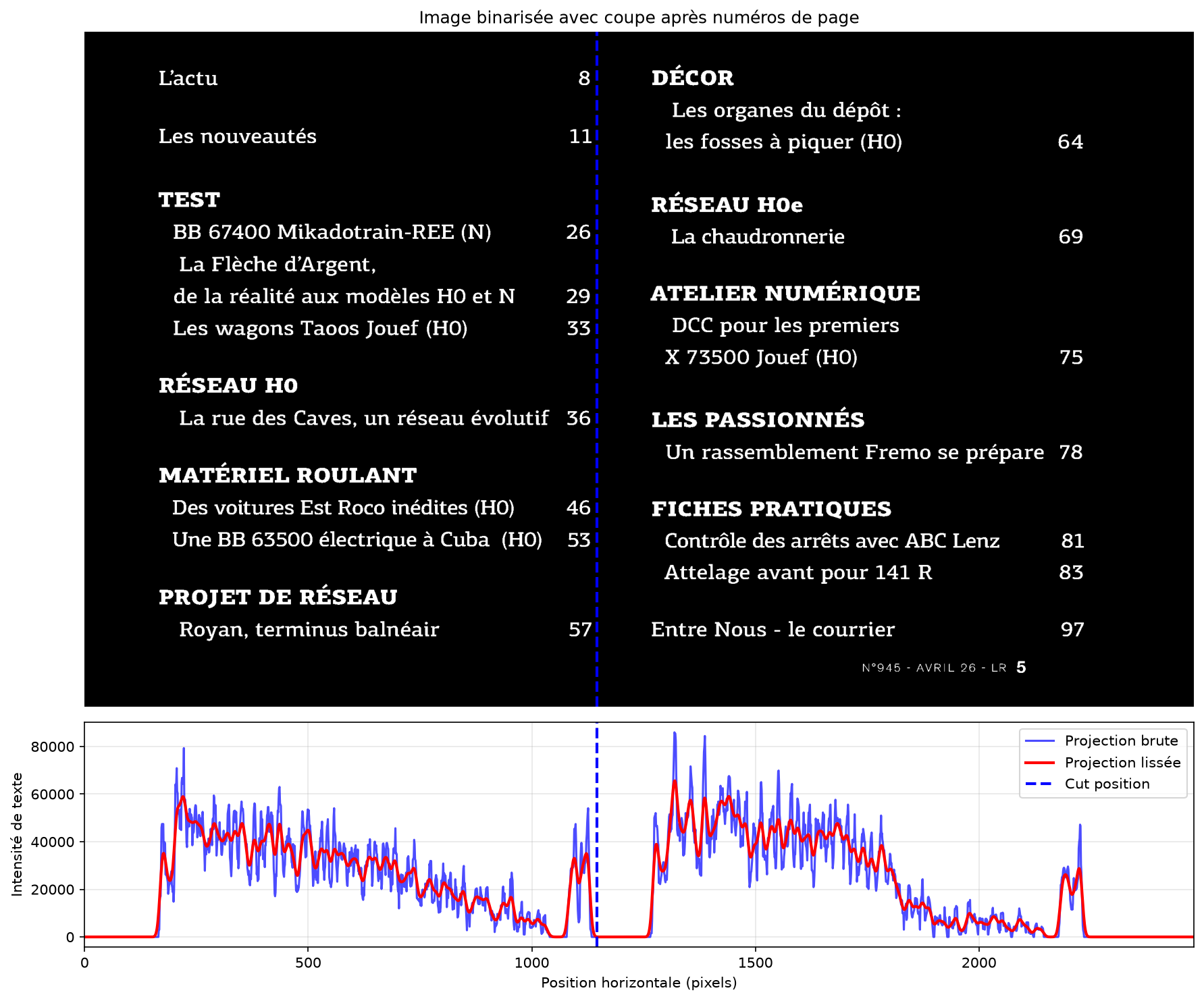The image size is (1204, 1001).
Task: Click page number 53
Action: point(579,540)
